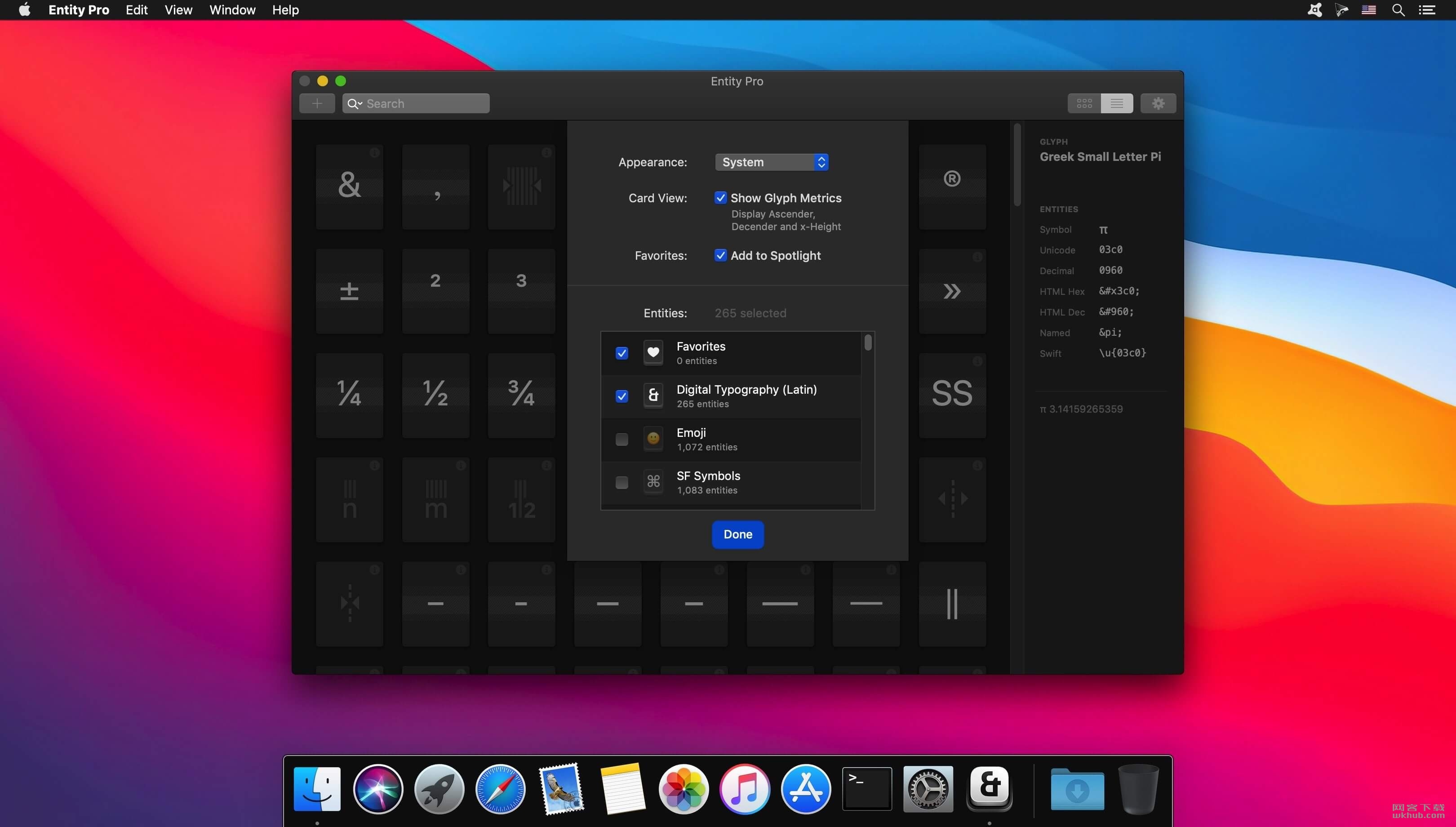Uncheck Digital Typography (Latin) set
The image size is (1456, 827).
[x=622, y=396]
